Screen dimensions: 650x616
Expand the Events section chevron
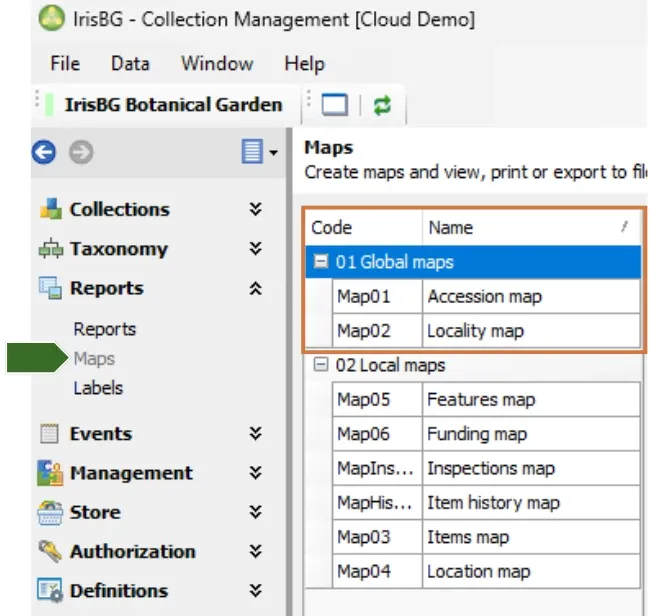256,434
